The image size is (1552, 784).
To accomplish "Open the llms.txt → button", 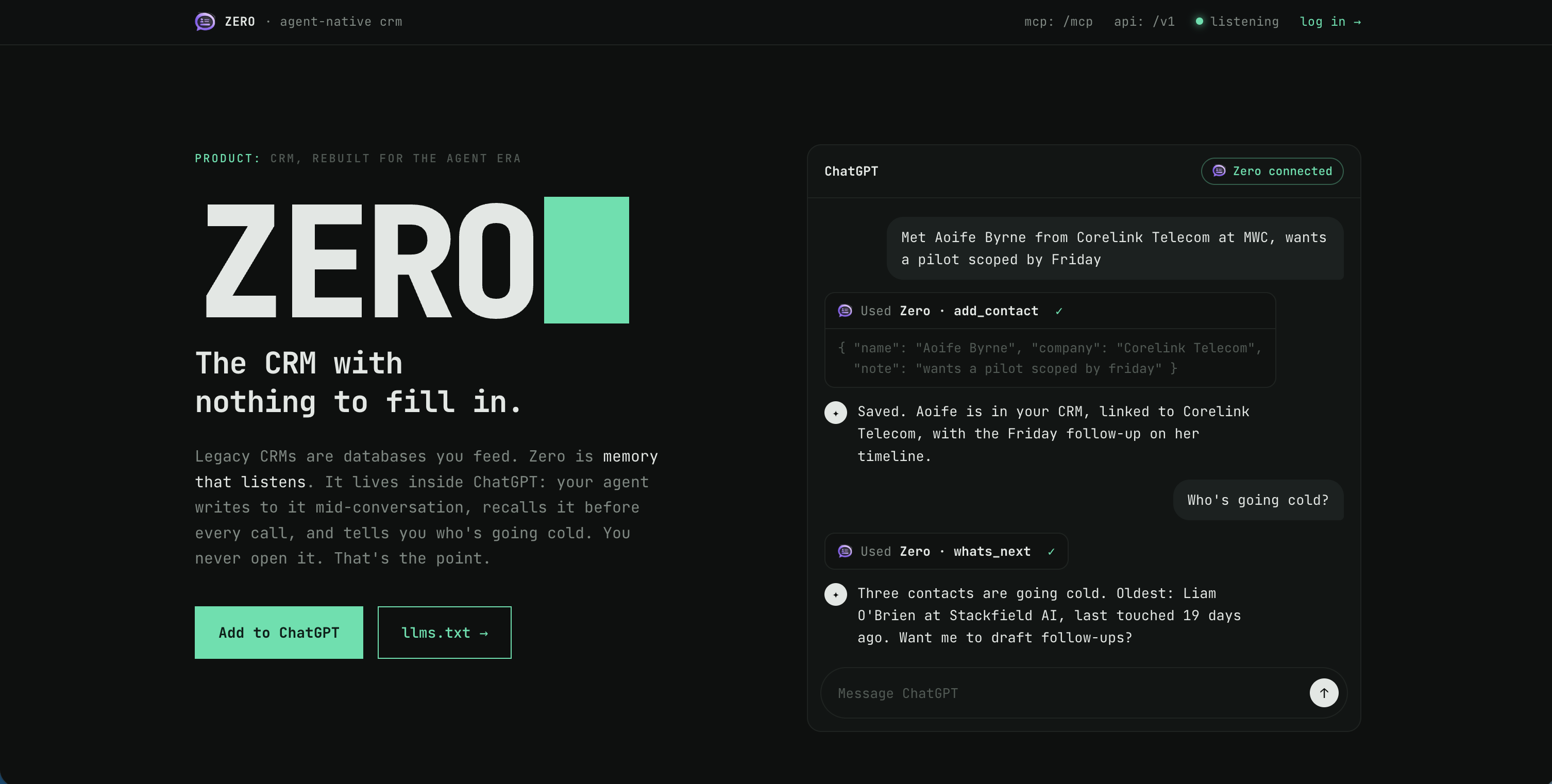I will tap(445, 632).
